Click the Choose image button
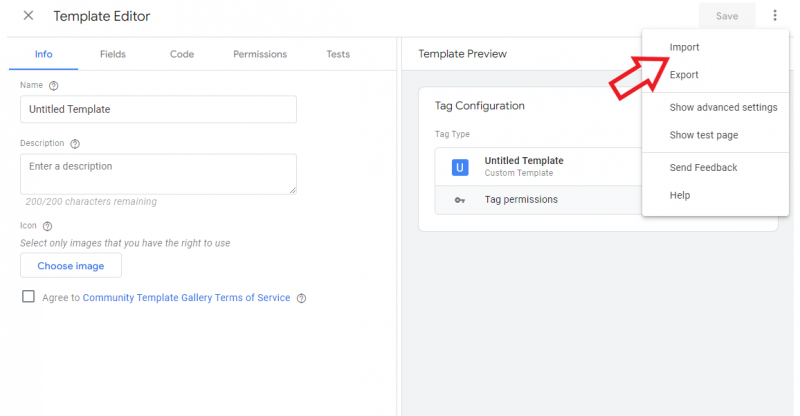 click(x=71, y=266)
